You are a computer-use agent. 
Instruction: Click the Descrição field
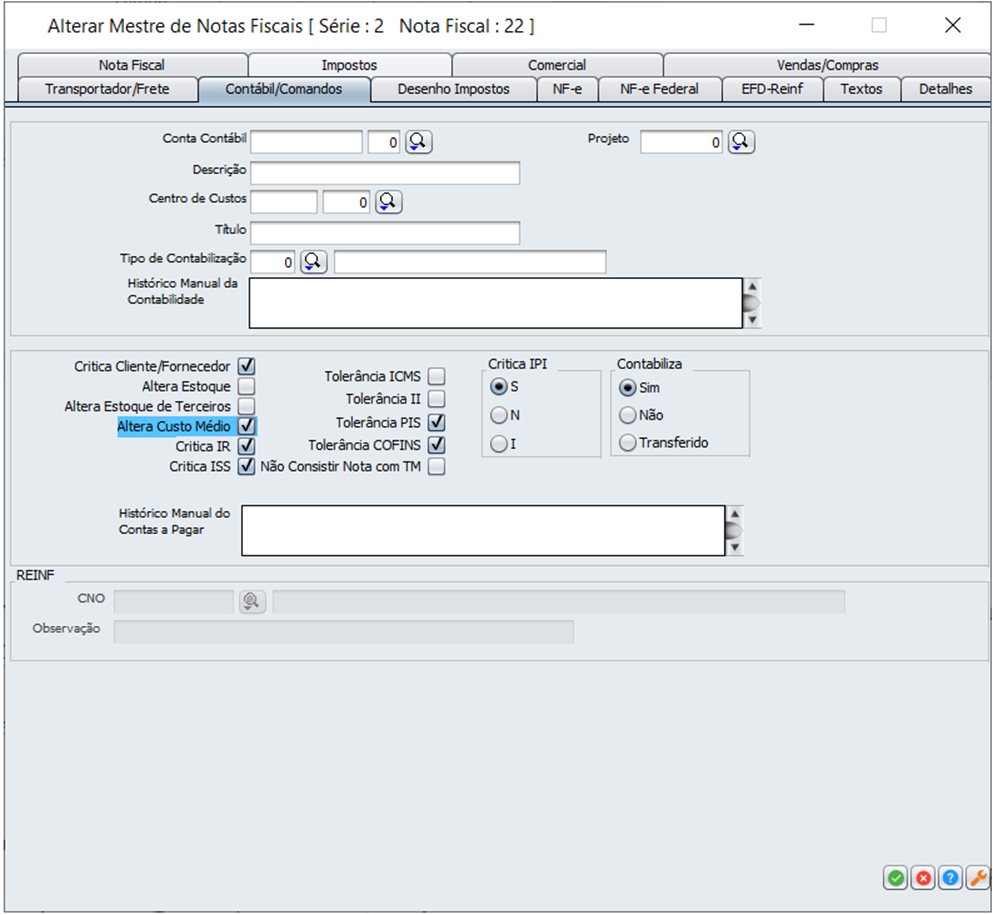[x=385, y=172]
